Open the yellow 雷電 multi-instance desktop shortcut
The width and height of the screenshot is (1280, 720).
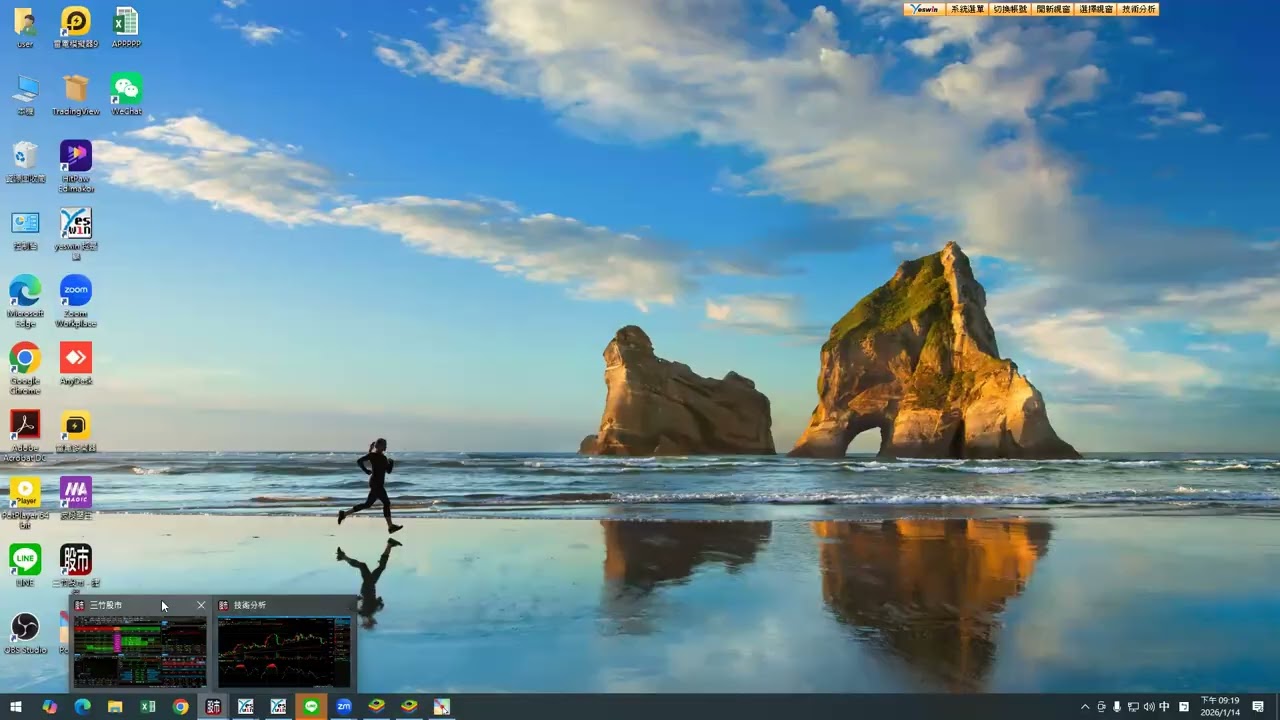coord(76,431)
